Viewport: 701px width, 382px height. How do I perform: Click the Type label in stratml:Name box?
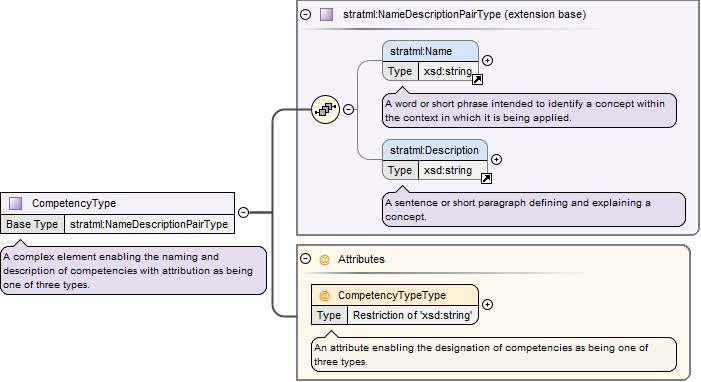[x=400, y=71]
